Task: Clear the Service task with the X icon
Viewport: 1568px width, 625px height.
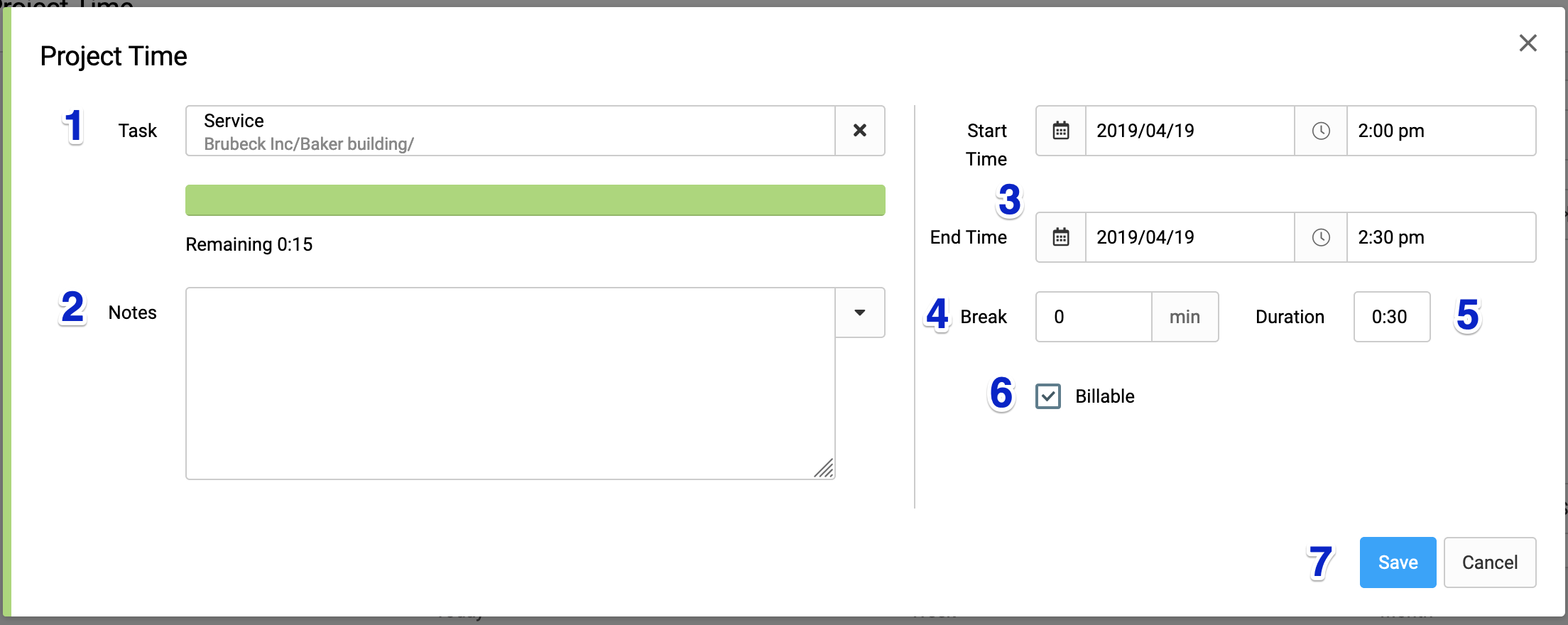Action: 860,131
